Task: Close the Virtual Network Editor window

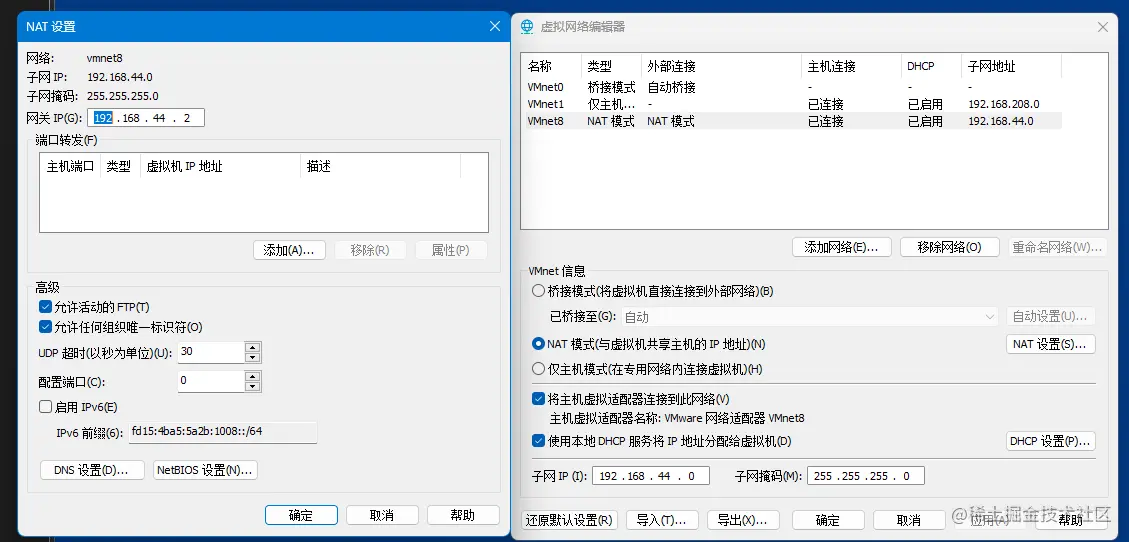Action: [1102, 27]
